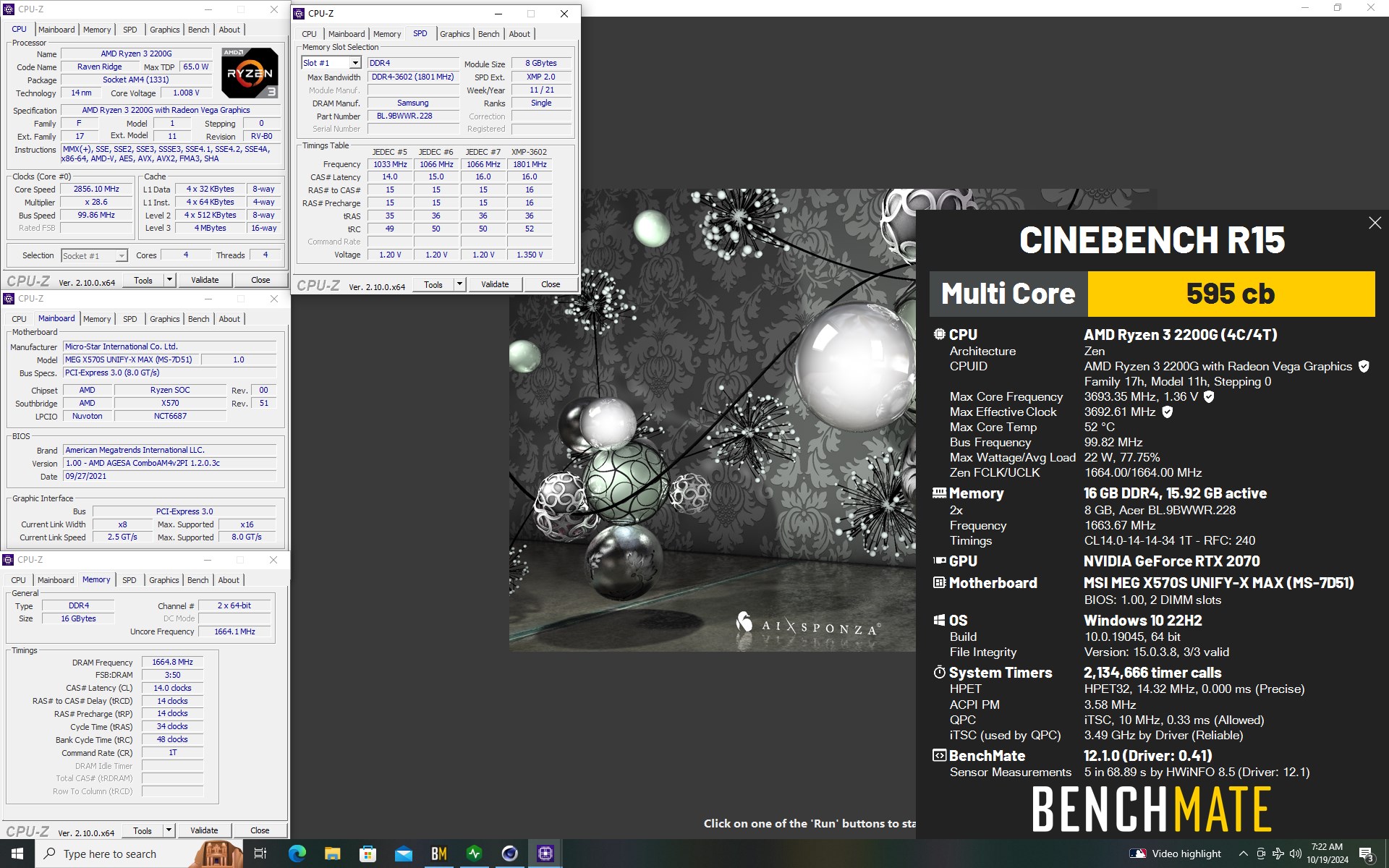
Task: Click 'NVIDIA GeForce RTX 2070' in BenchMate
Action: click(1171, 561)
